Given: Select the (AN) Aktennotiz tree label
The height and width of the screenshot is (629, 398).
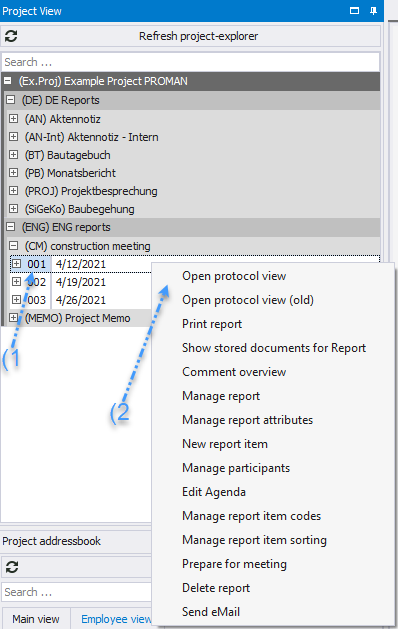Looking at the screenshot, I should (63, 119).
